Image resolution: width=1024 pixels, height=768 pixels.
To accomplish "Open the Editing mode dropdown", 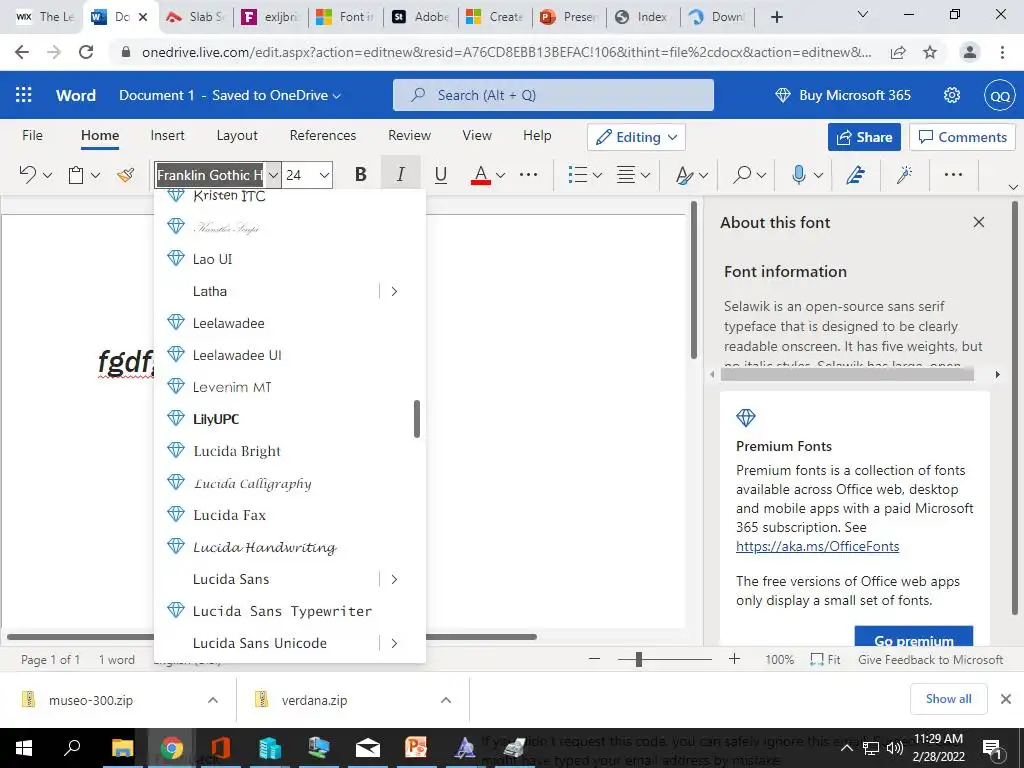I will 636,137.
